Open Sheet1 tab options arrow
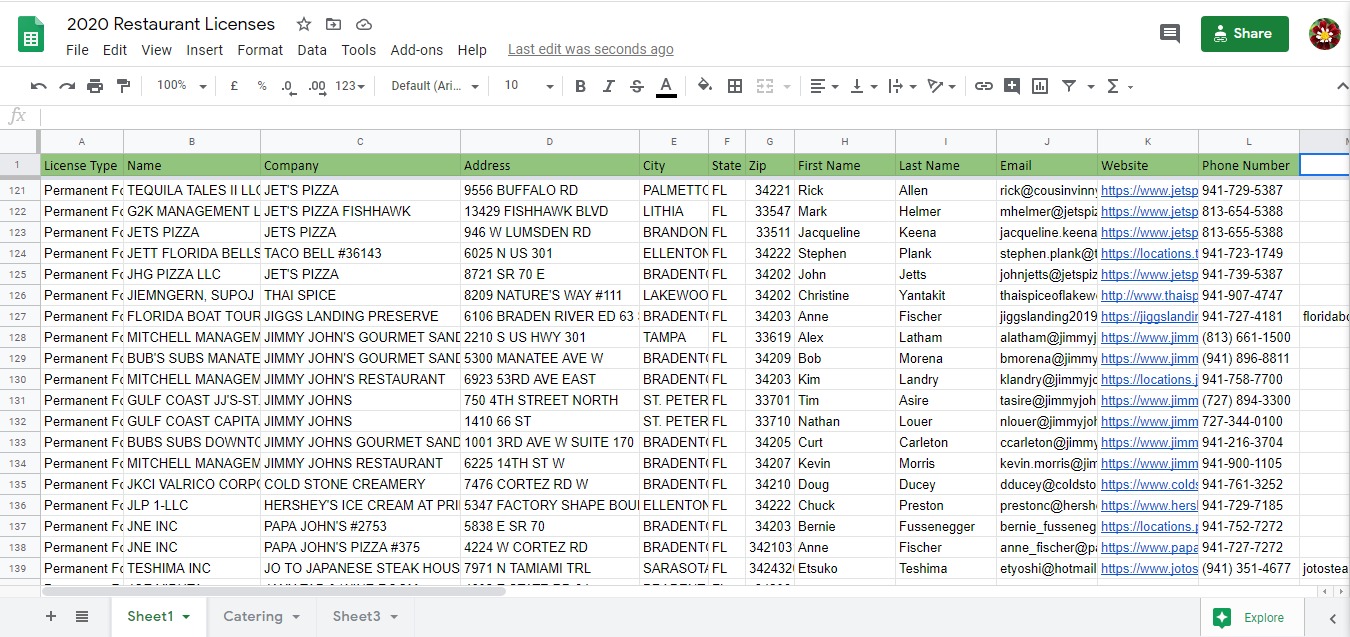 [x=186, y=617]
